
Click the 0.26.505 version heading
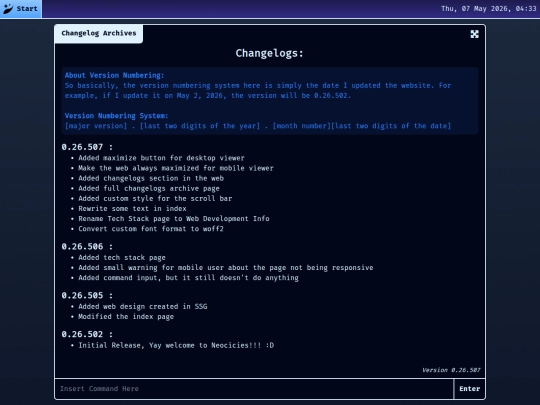pos(87,295)
